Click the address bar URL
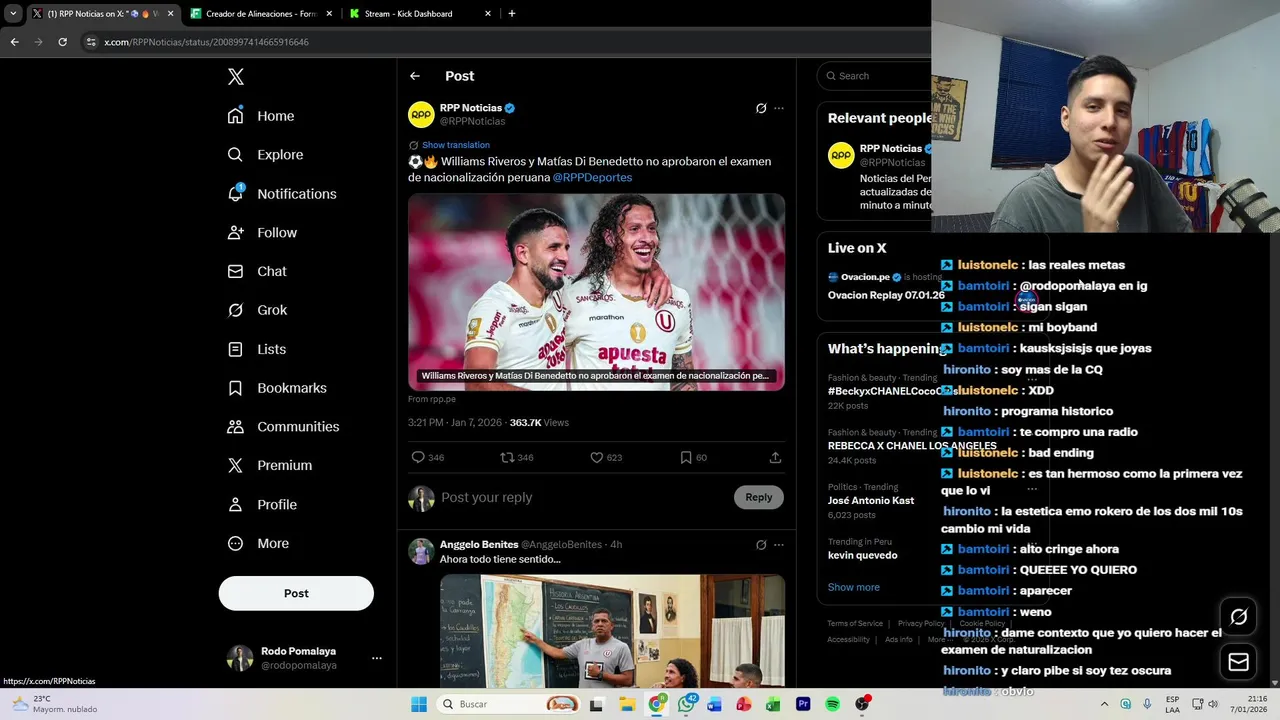The height and width of the screenshot is (720, 1280). click(206, 42)
